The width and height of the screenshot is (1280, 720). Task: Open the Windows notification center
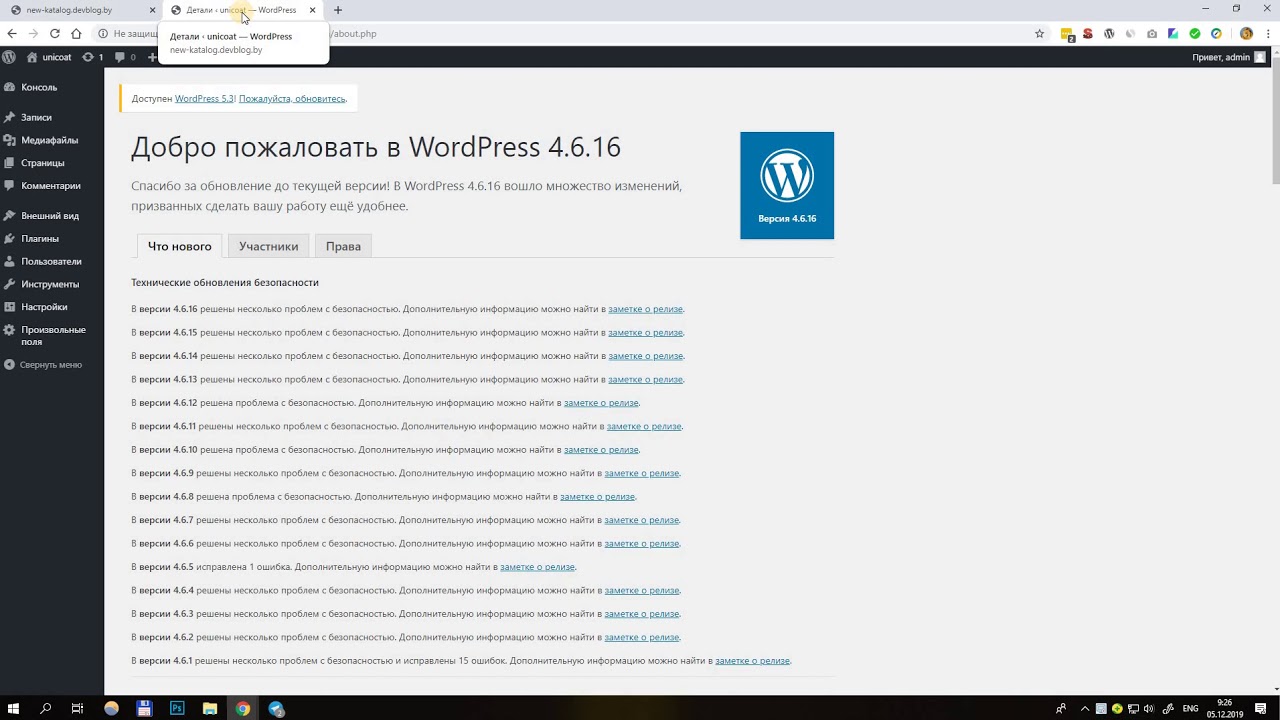click(x=1262, y=708)
